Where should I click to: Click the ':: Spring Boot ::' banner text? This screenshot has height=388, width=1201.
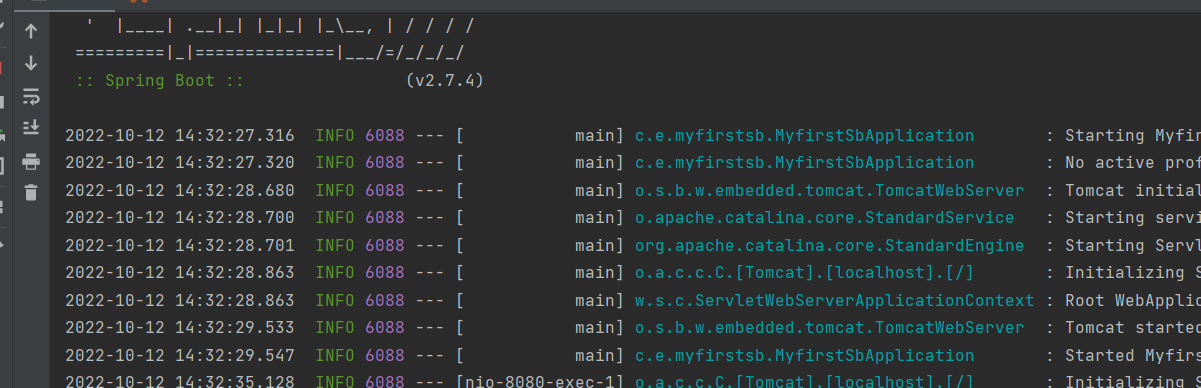160,80
